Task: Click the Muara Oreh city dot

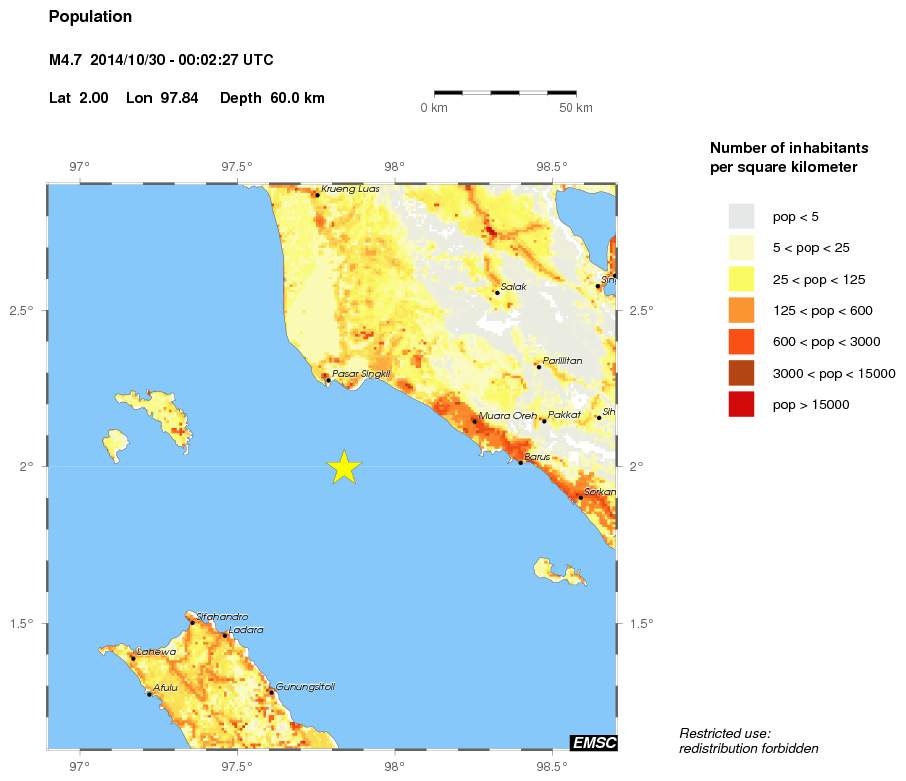Action: tap(474, 421)
